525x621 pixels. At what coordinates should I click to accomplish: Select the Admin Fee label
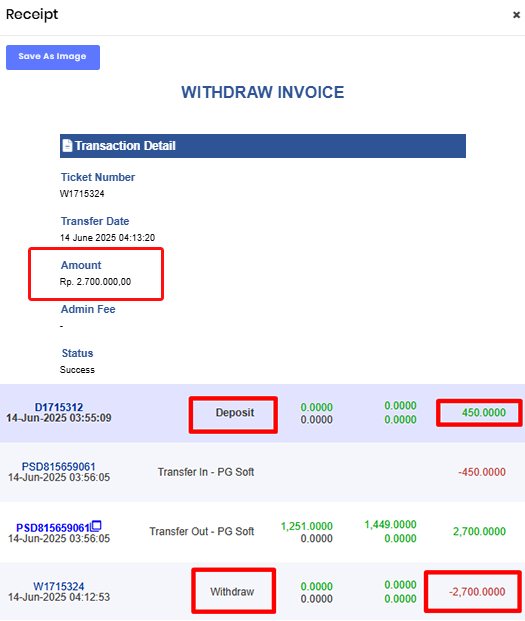88,309
